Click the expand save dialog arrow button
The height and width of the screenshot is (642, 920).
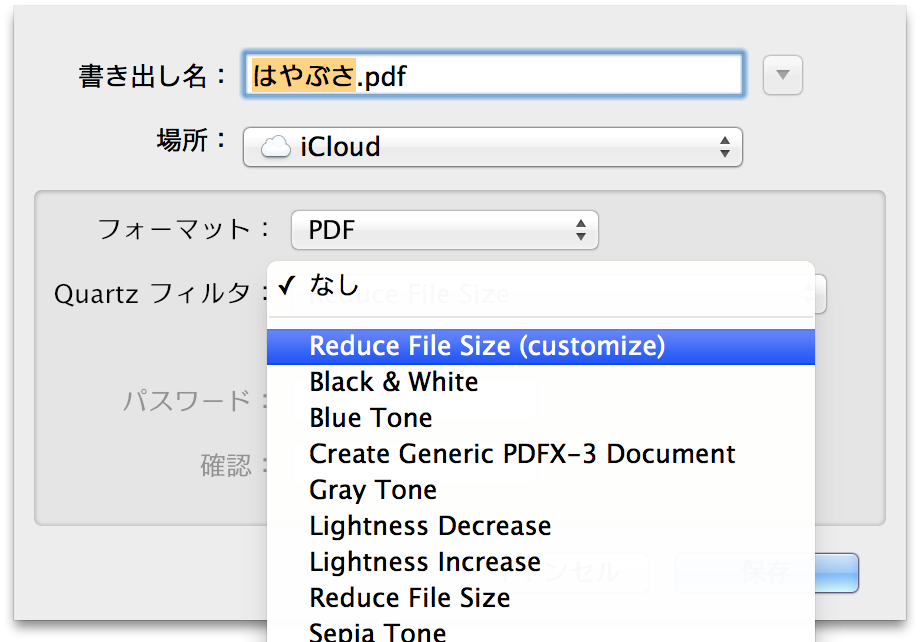coord(782,75)
